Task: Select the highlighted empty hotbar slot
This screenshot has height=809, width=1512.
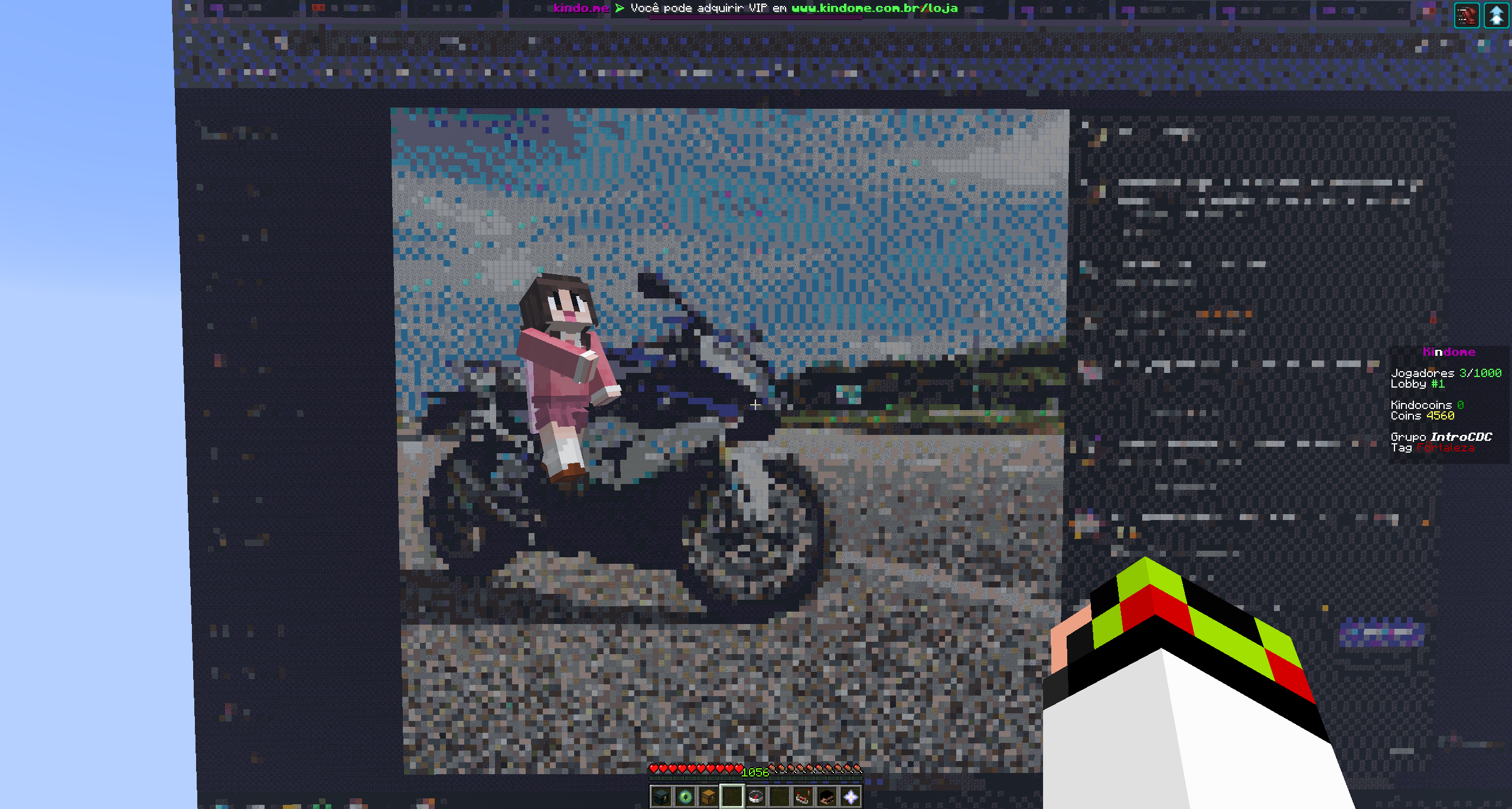Action: coord(732,797)
